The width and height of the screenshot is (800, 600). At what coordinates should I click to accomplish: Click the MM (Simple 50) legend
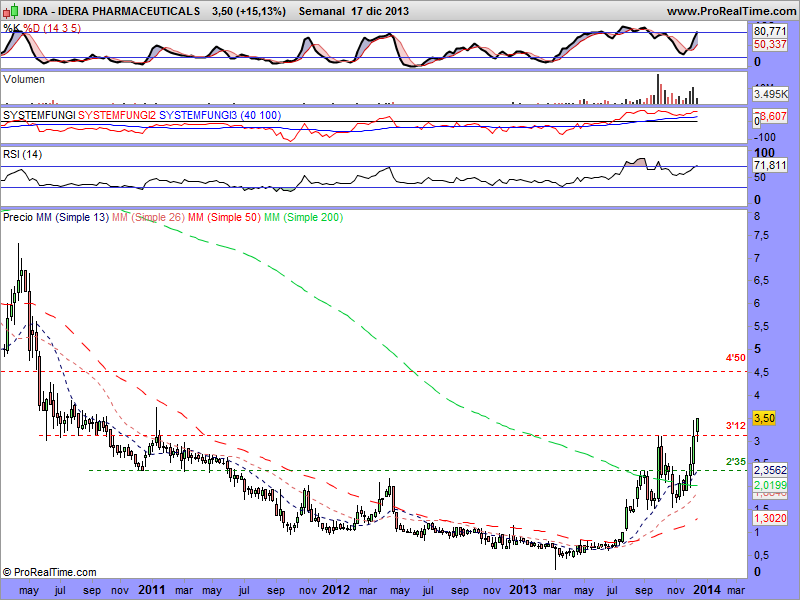(224, 217)
